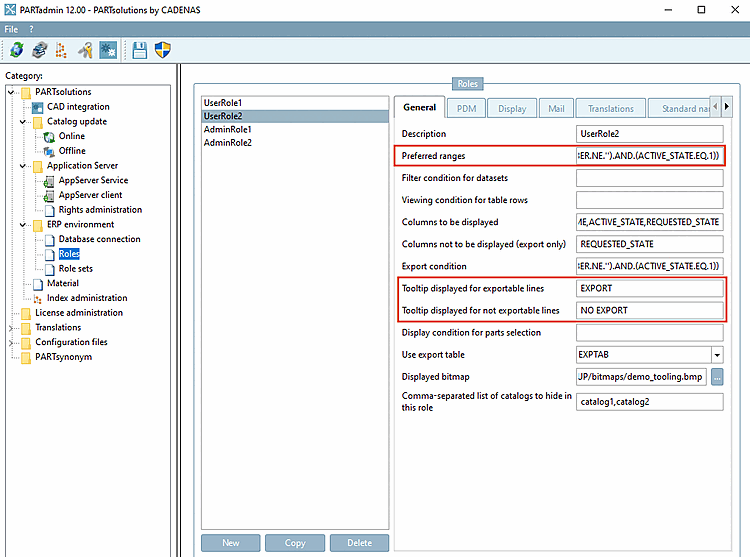Switch to the Translations tab
The image size is (750, 557).
(611, 109)
